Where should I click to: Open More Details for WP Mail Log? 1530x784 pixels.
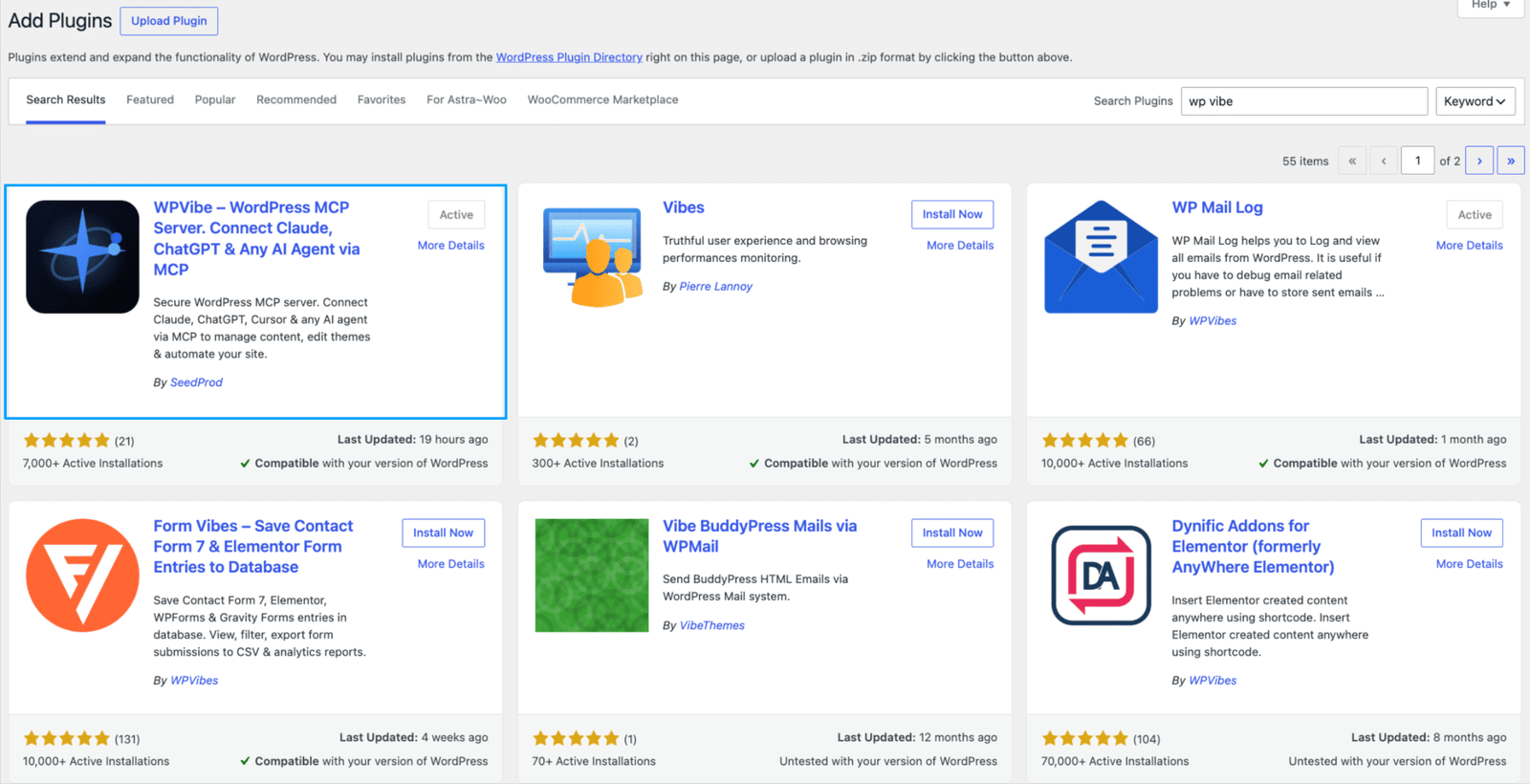(1470, 246)
